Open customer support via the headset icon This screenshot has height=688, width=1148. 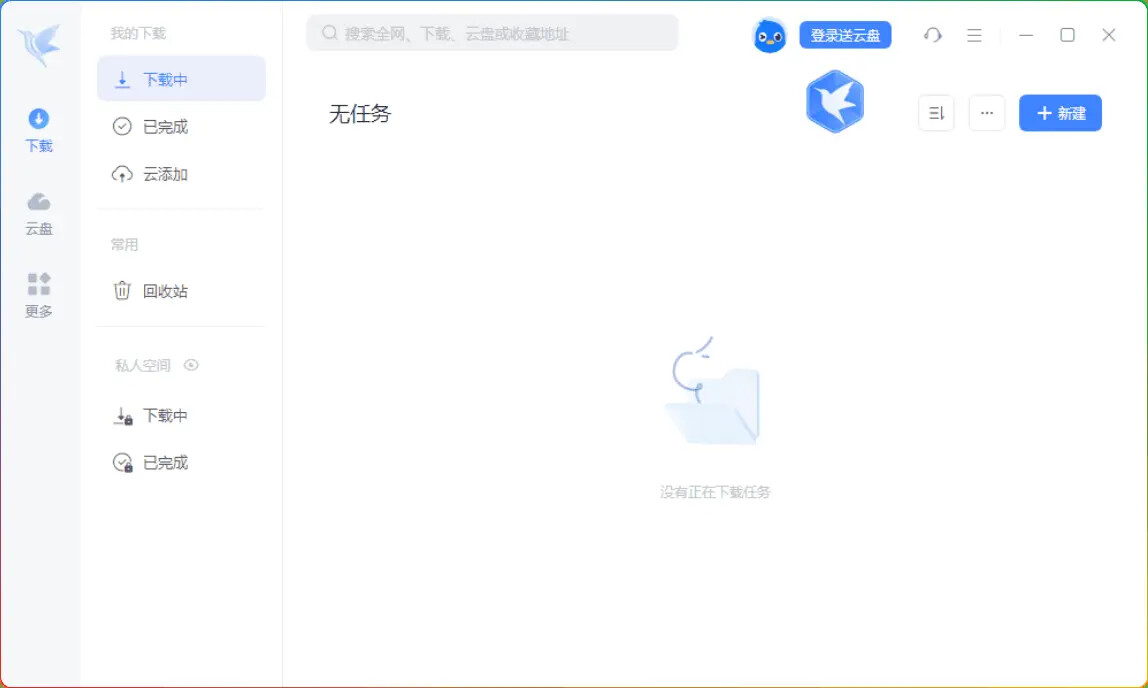(x=933, y=35)
